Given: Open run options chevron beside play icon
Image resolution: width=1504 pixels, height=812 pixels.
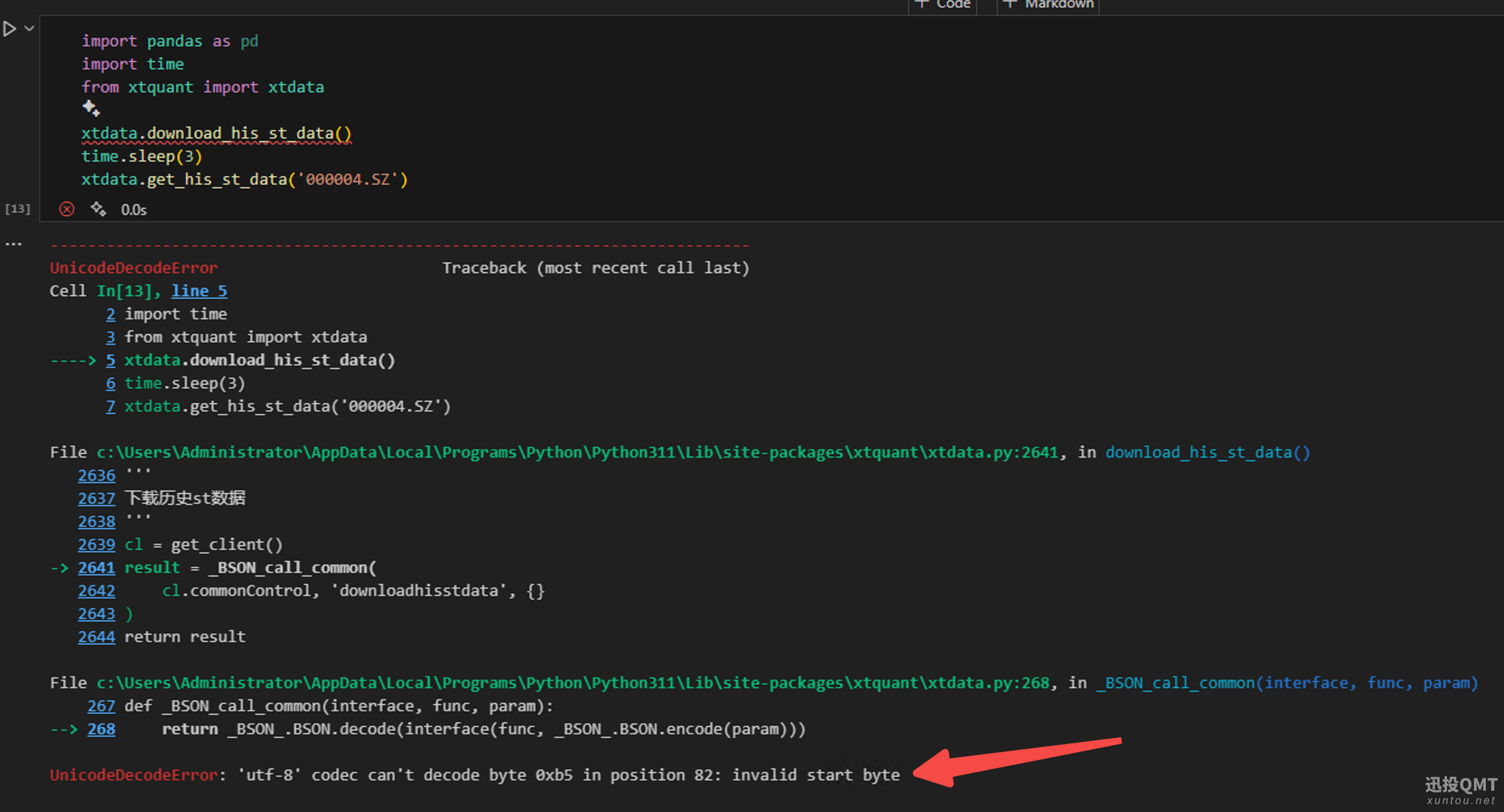Looking at the screenshot, I should pyautogui.click(x=29, y=29).
